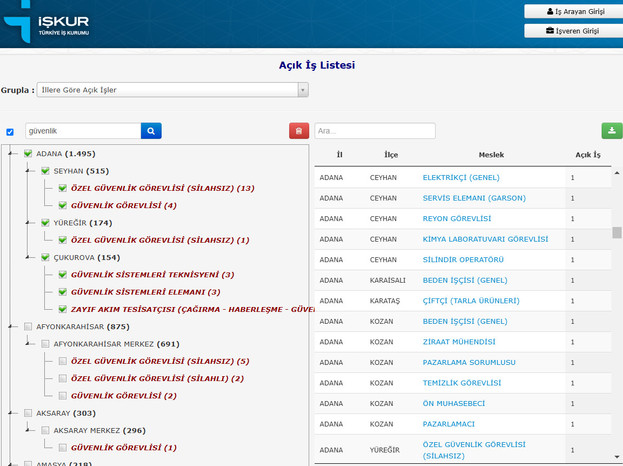Image resolution: width=623 pixels, height=466 pixels.
Task: Click the blue search magnifier button
Action: pyautogui.click(x=151, y=131)
